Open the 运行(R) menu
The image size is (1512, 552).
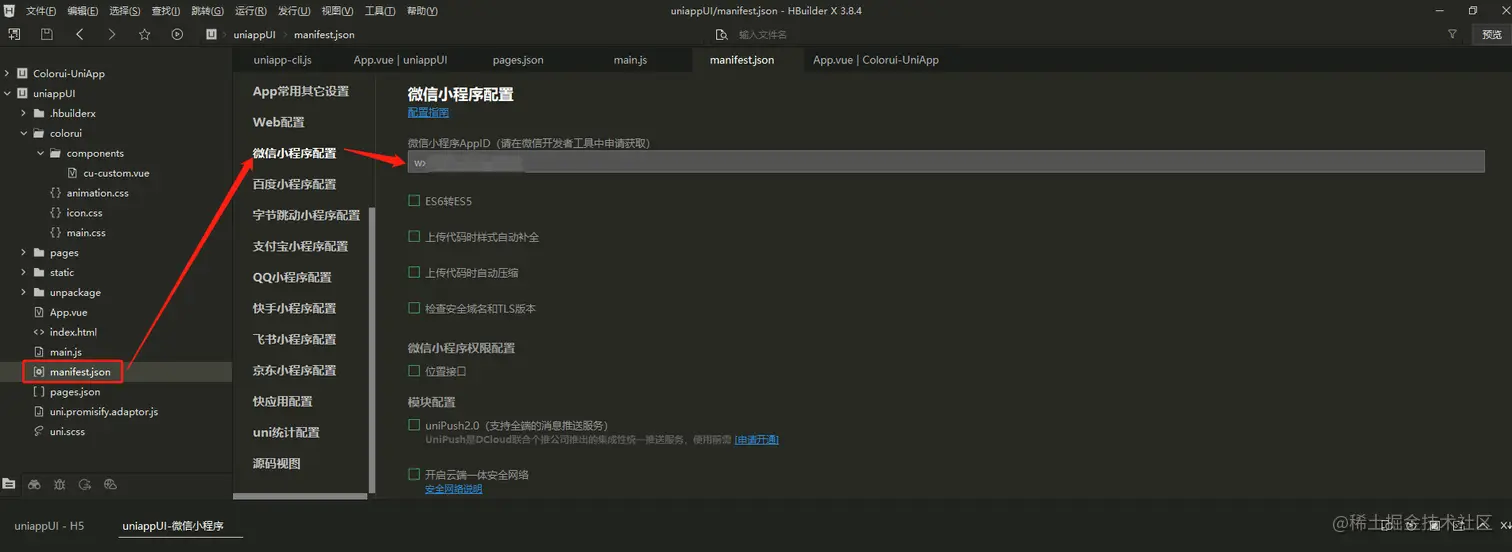[250, 11]
